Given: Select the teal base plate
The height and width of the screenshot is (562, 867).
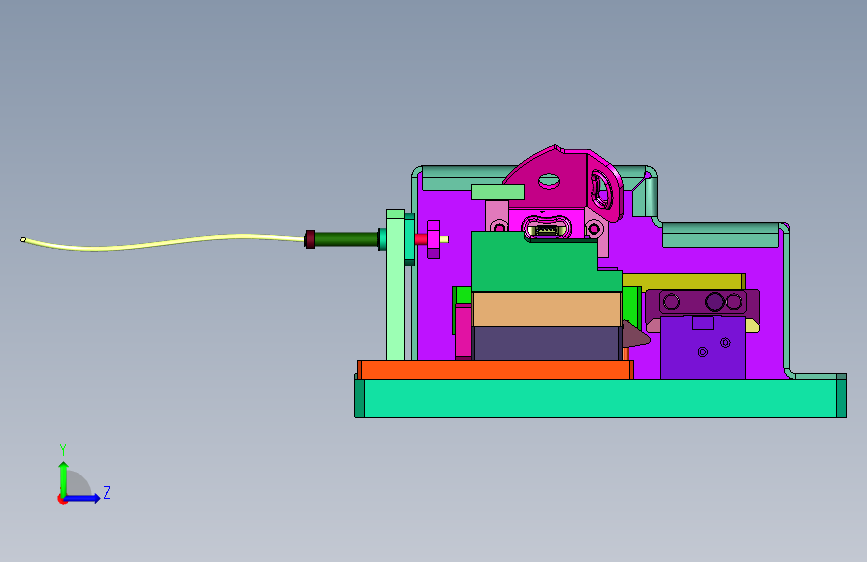Looking at the screenshot, I should (600, 396).
